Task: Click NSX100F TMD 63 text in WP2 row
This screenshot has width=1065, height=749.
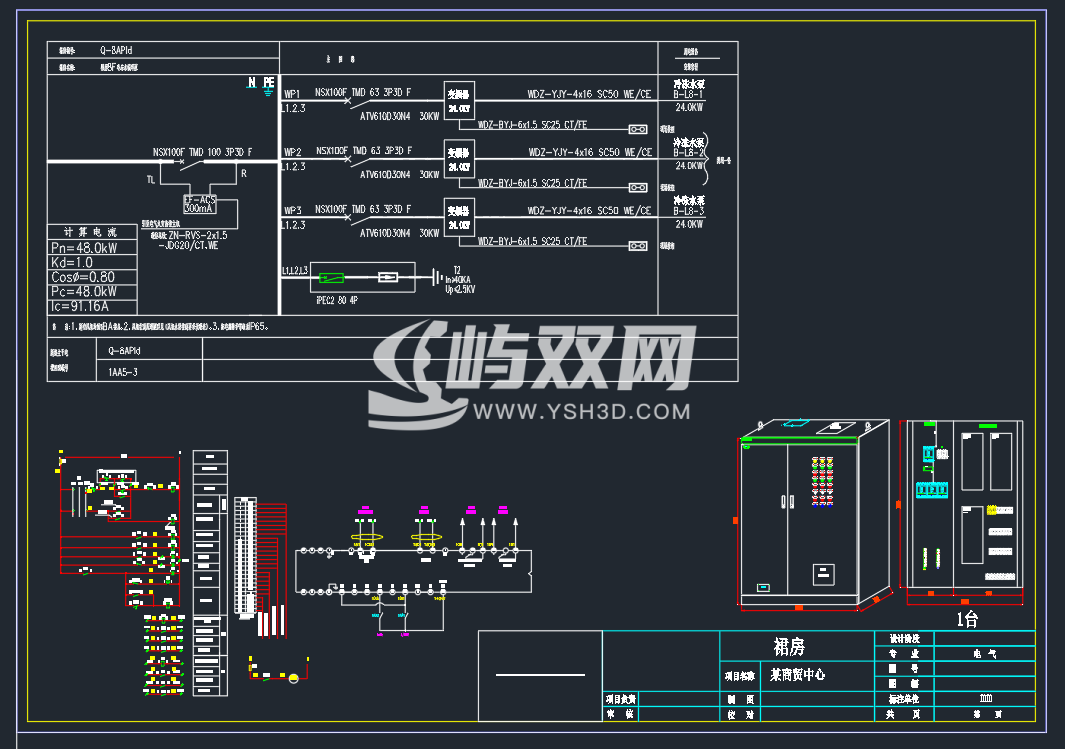Action: click(x=363, y=151)
